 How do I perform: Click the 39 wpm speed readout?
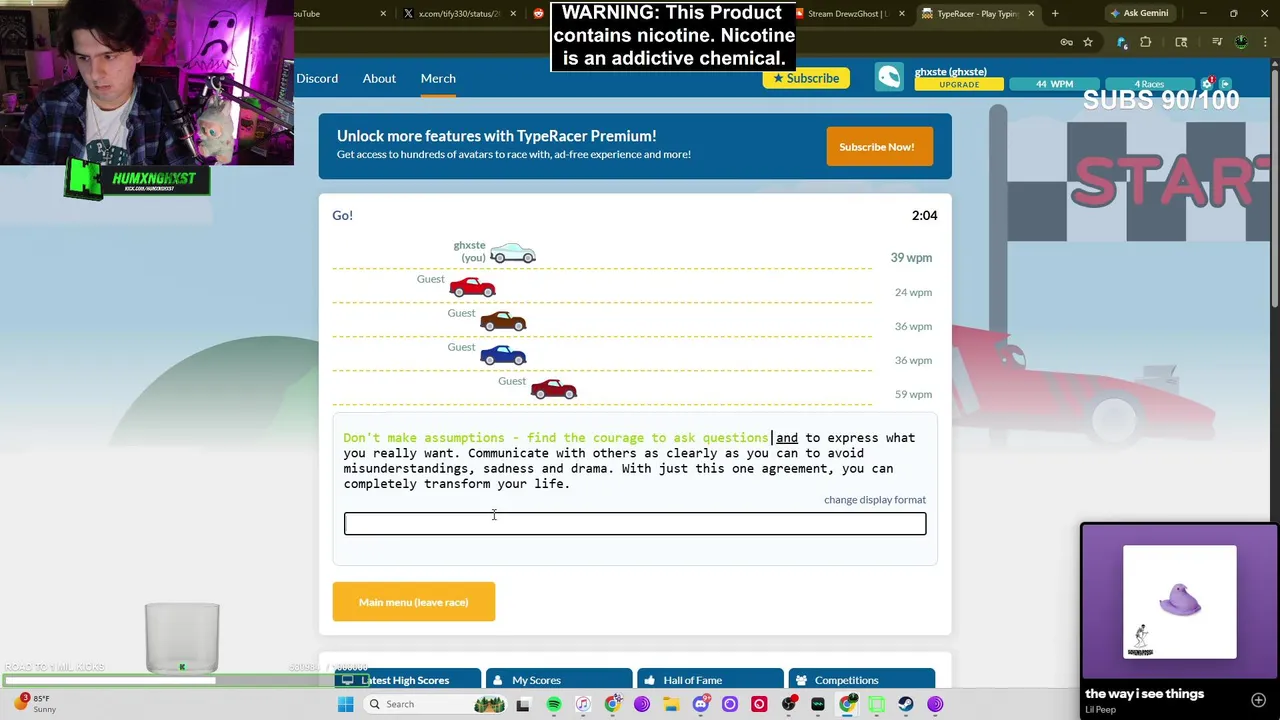click(911, 258)
